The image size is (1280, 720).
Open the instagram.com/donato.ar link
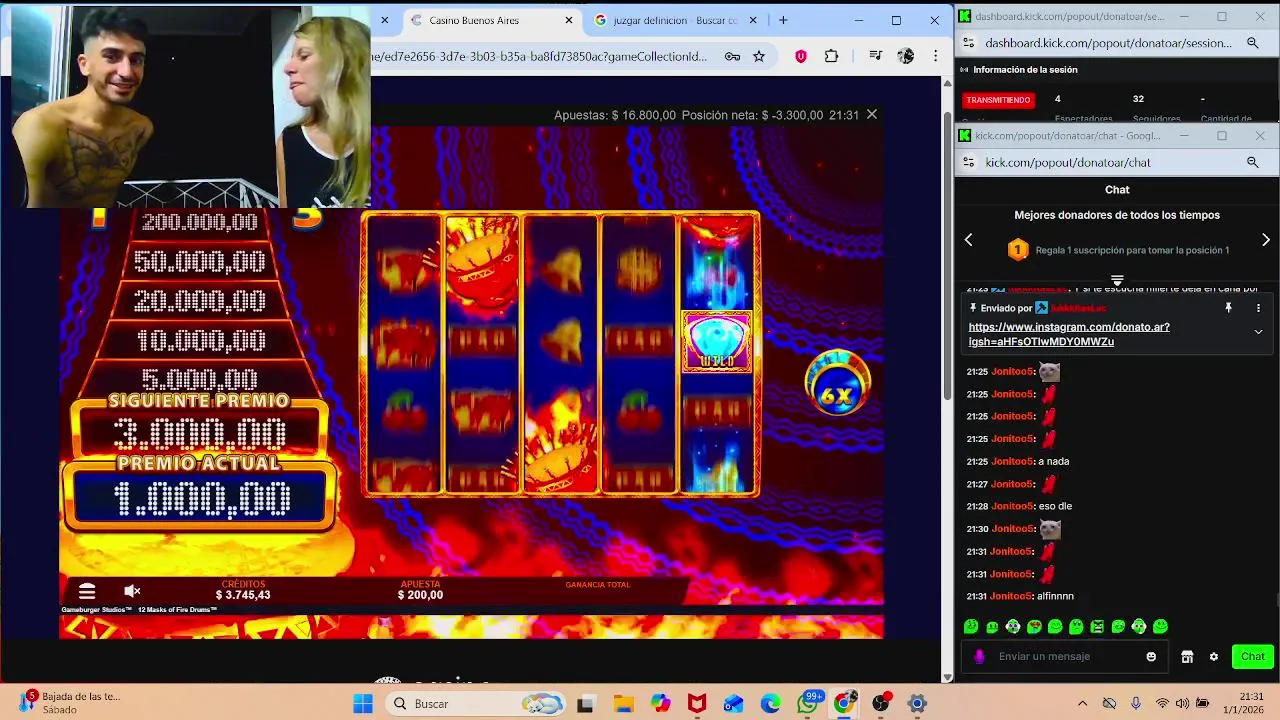pyautogui.click(x=1068, y=334)
